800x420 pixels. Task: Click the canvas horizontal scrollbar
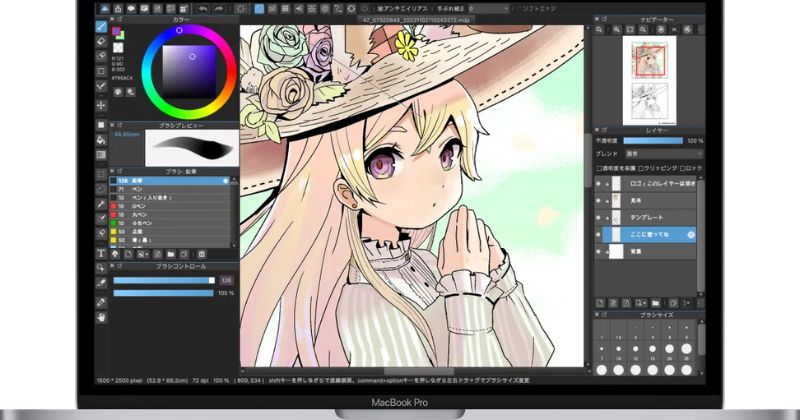tap(419, 372)
